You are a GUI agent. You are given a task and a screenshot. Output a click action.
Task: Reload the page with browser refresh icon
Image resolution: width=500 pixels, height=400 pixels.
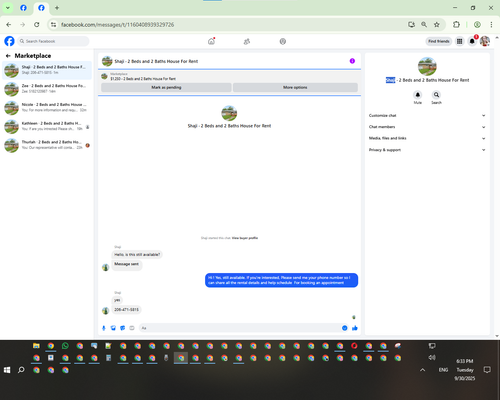[x=37, y=24]
